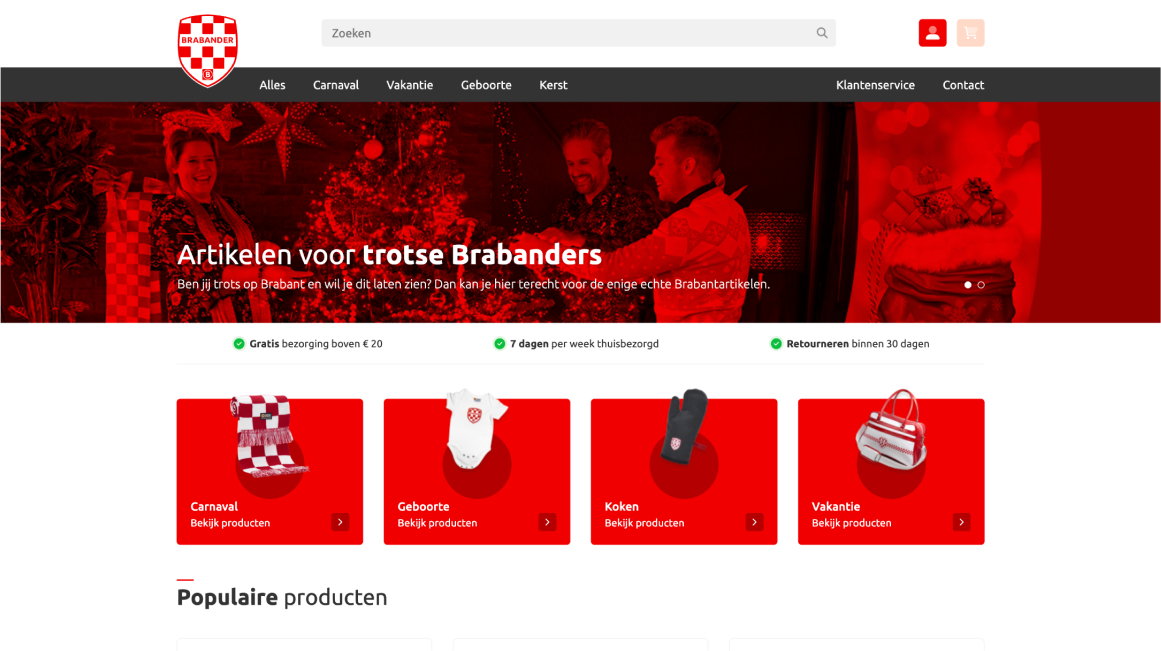Click the Vakantie bag image
Screen dimensions: 1161x651
pos(891,430)
